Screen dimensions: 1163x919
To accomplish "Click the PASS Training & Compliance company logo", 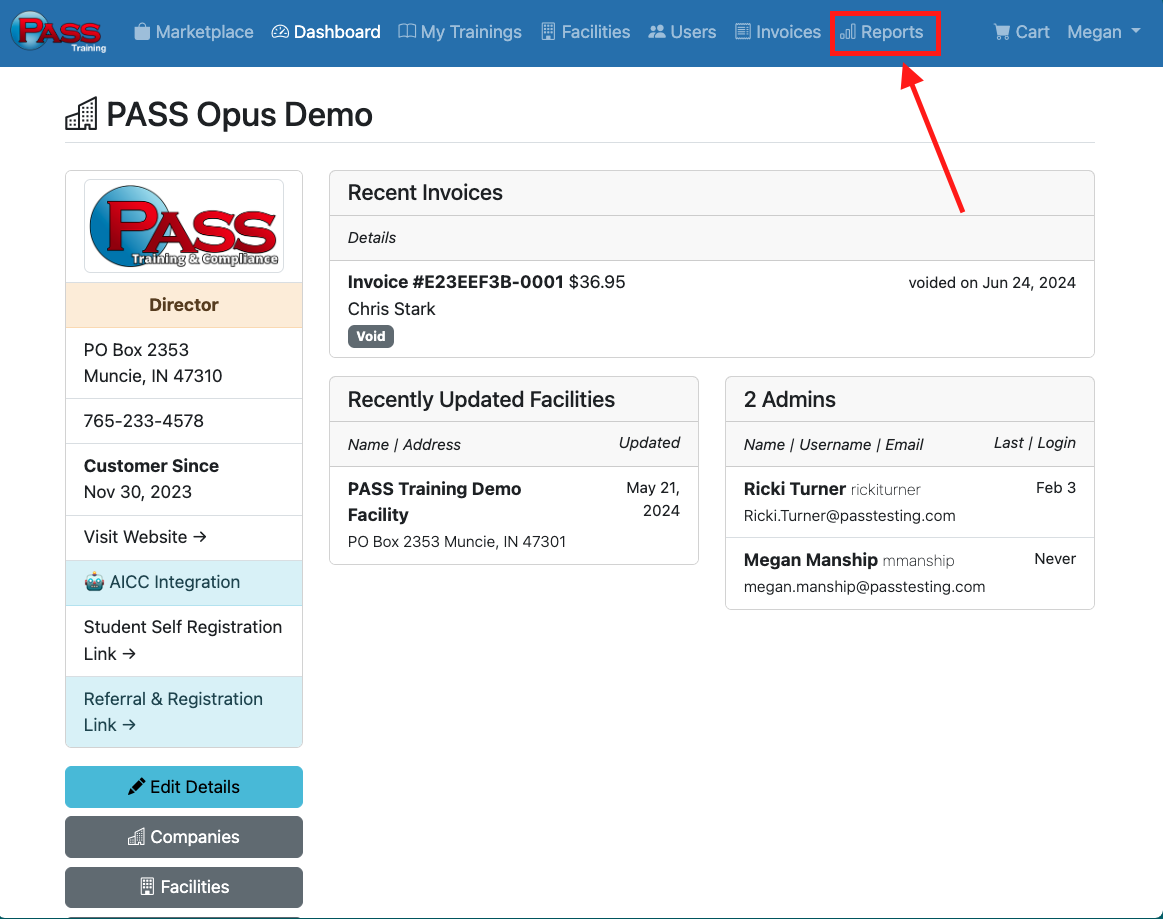I will pos(184,226).
